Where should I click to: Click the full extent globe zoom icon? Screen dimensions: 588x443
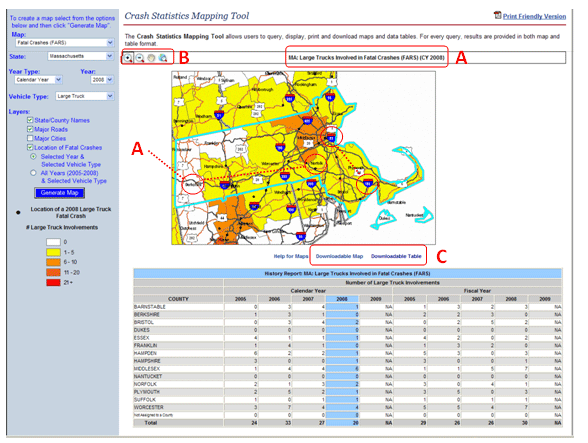tap(162, 58)
